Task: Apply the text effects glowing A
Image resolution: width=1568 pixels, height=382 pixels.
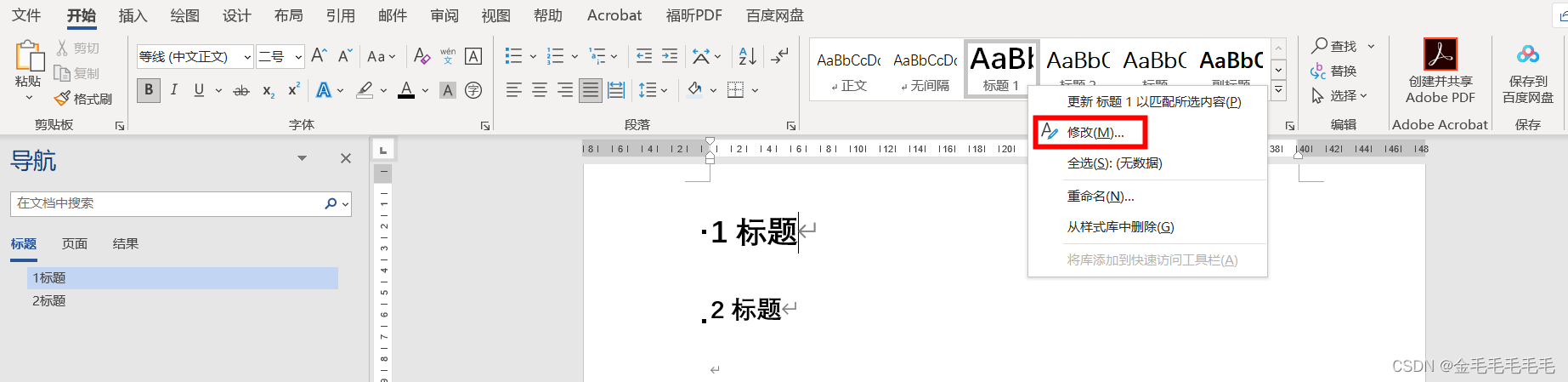Action: 324,90
